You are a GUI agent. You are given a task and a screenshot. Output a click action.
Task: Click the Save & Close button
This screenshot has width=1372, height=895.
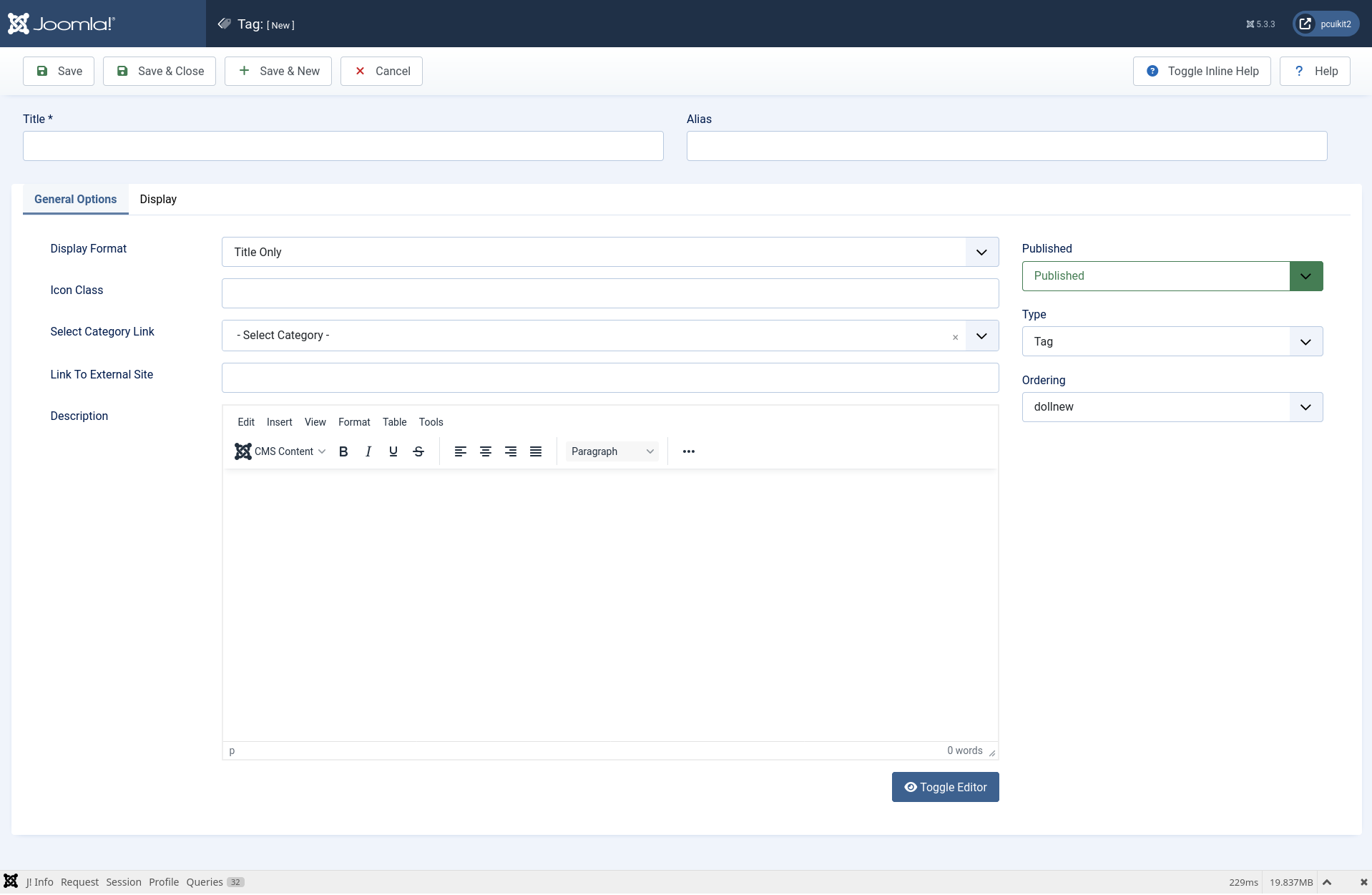[160, 72]
